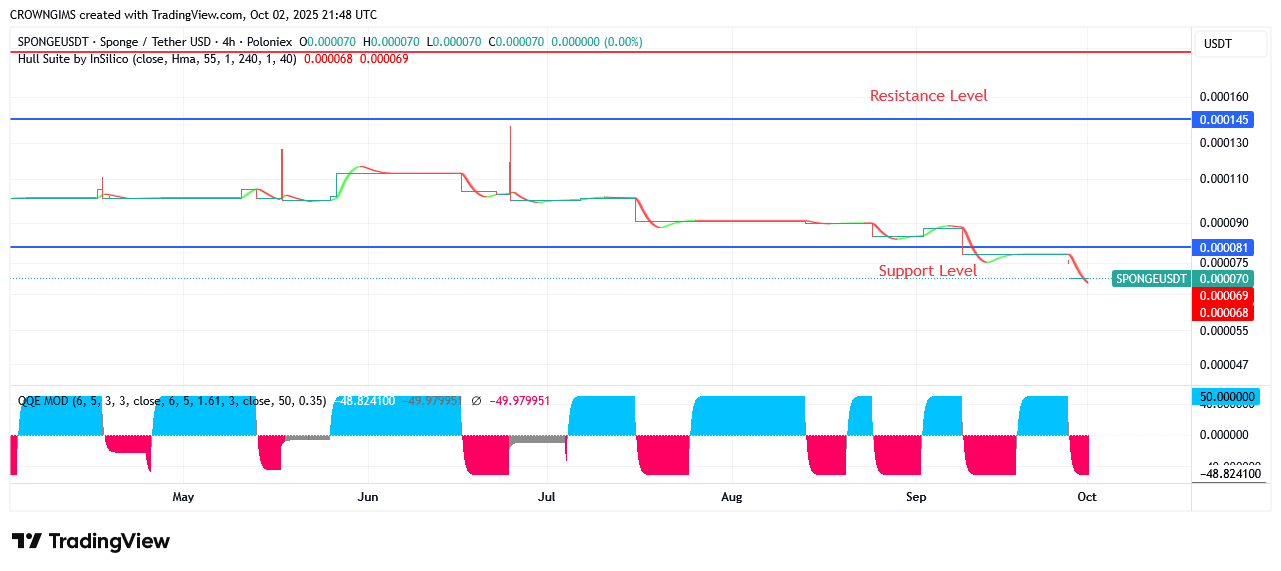Click the May label on the time axis
The width and height of the screenshot is (1281, 571).
click(183, 497)
